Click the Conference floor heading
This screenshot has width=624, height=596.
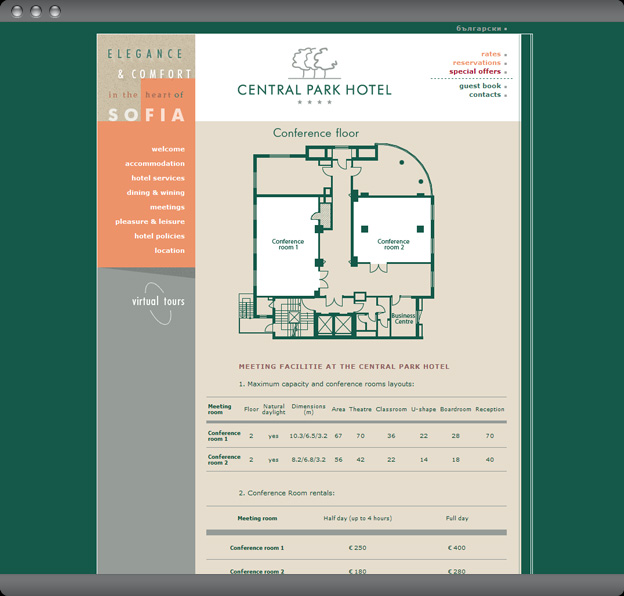pos(316,133)
